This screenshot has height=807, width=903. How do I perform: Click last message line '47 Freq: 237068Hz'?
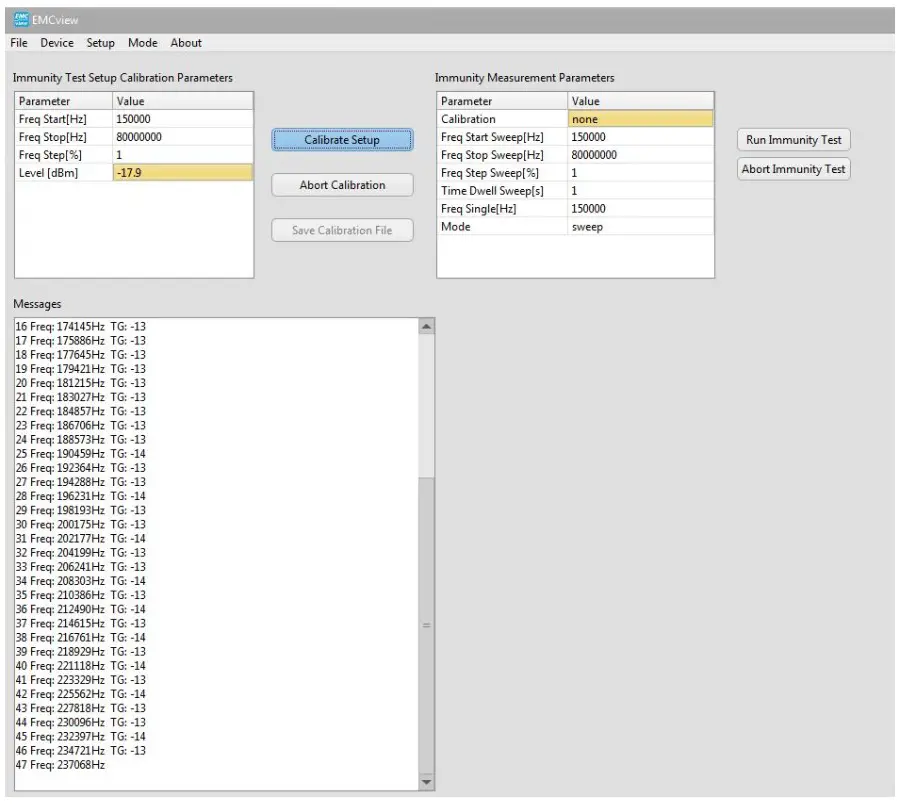click(x=60, y=765)
